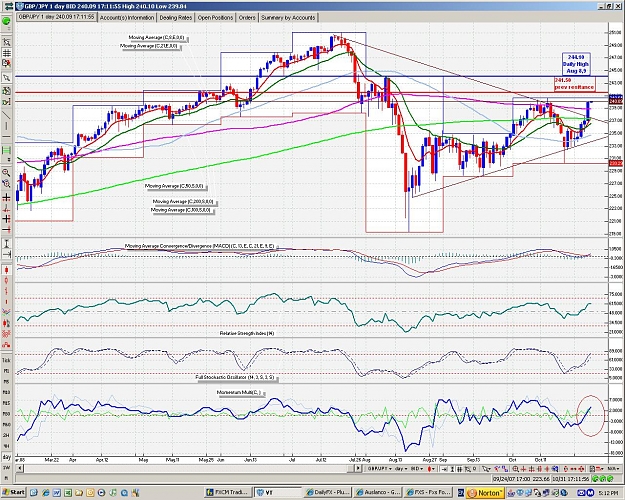
Task: Set timeframe to day
Action: pyautogui.click(x=6, y=457)
